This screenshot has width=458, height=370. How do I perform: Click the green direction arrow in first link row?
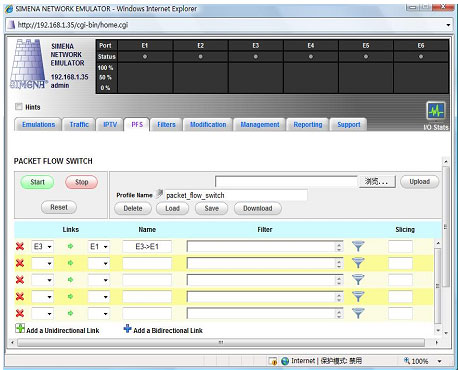[70, 246]
